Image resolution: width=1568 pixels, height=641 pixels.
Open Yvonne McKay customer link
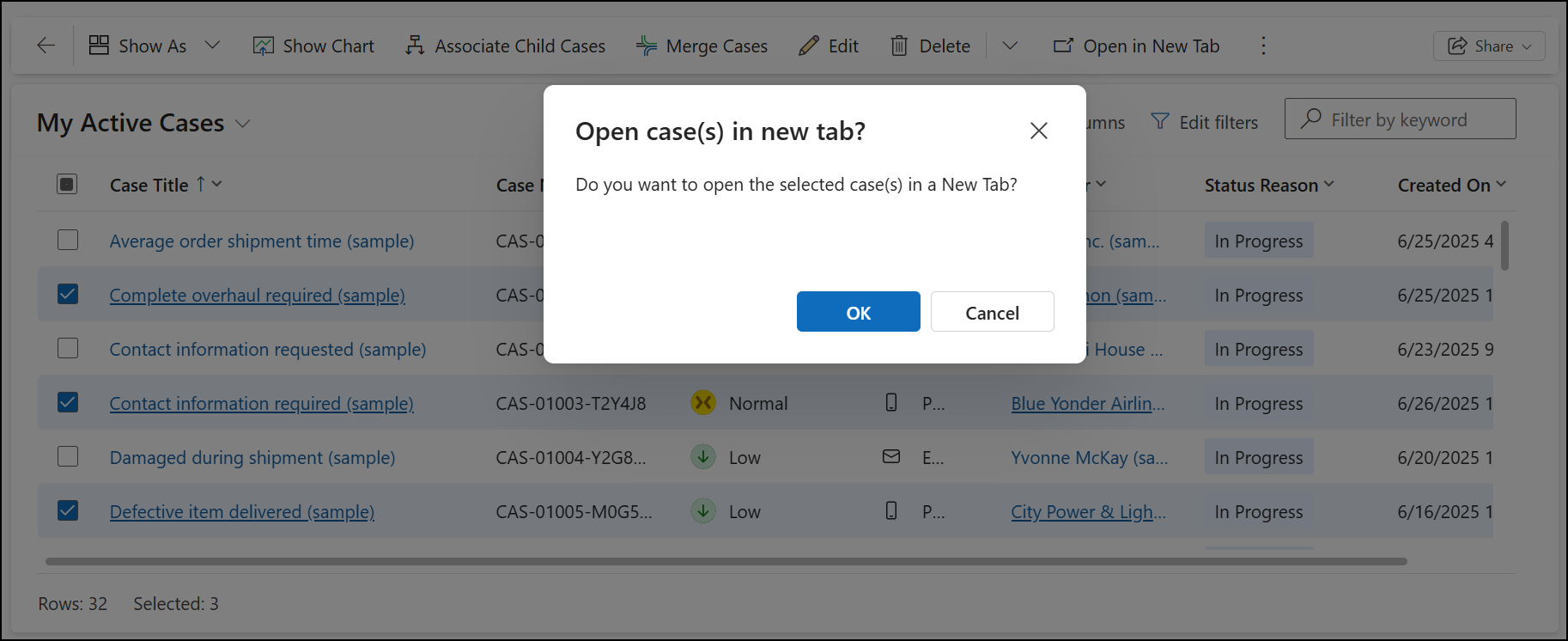1090,458
